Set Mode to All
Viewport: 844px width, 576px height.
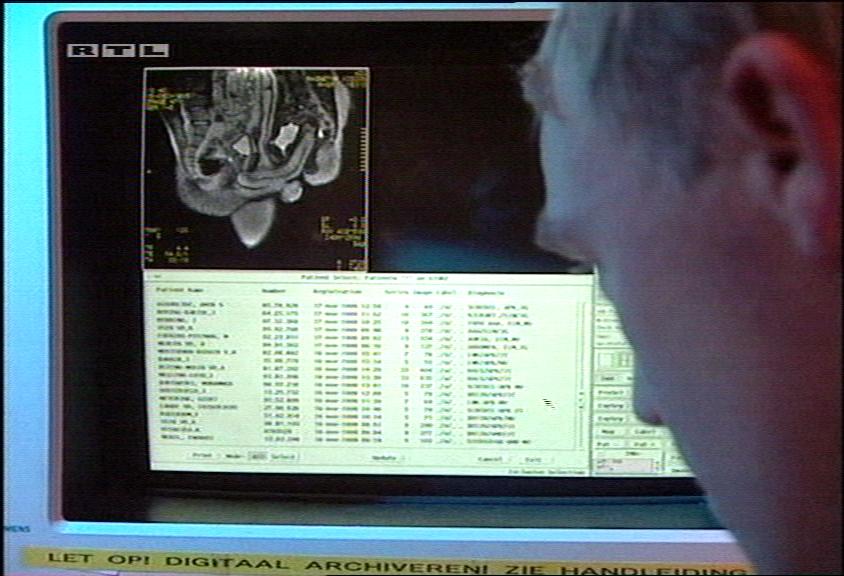pos(256,456)
